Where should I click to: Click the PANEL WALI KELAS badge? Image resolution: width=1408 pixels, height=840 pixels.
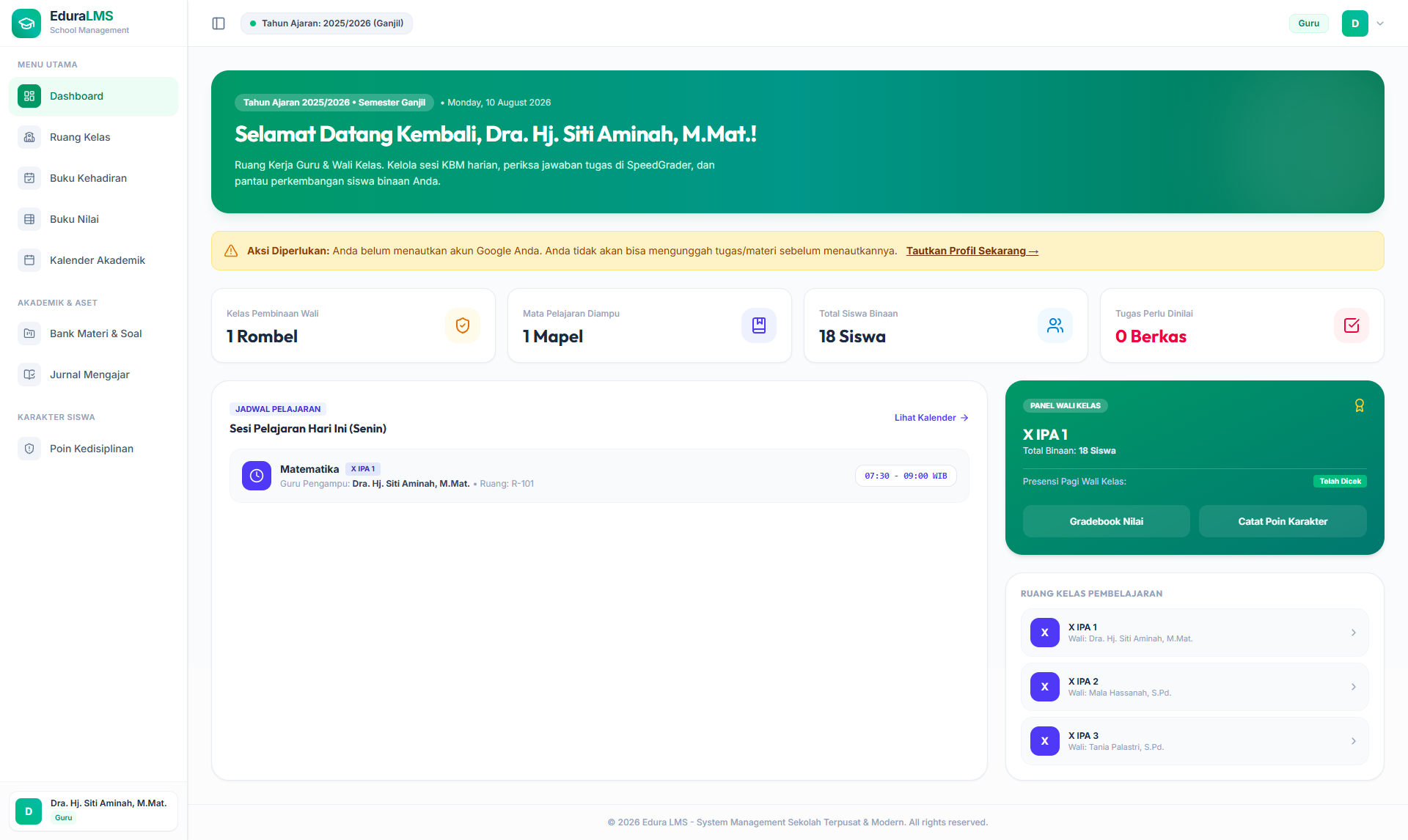click(1065, 405)
